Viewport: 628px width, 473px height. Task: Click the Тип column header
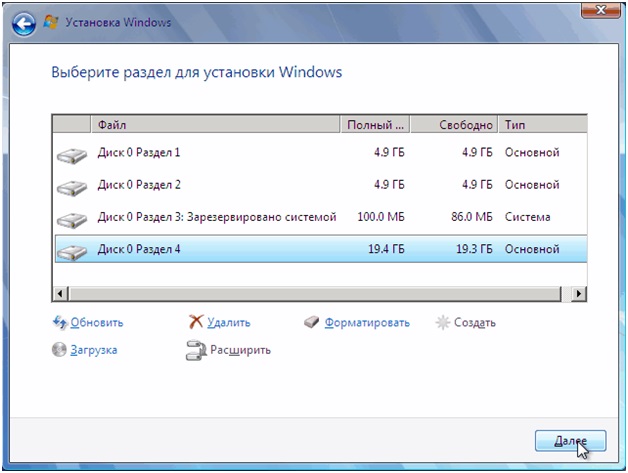(540, 125)
